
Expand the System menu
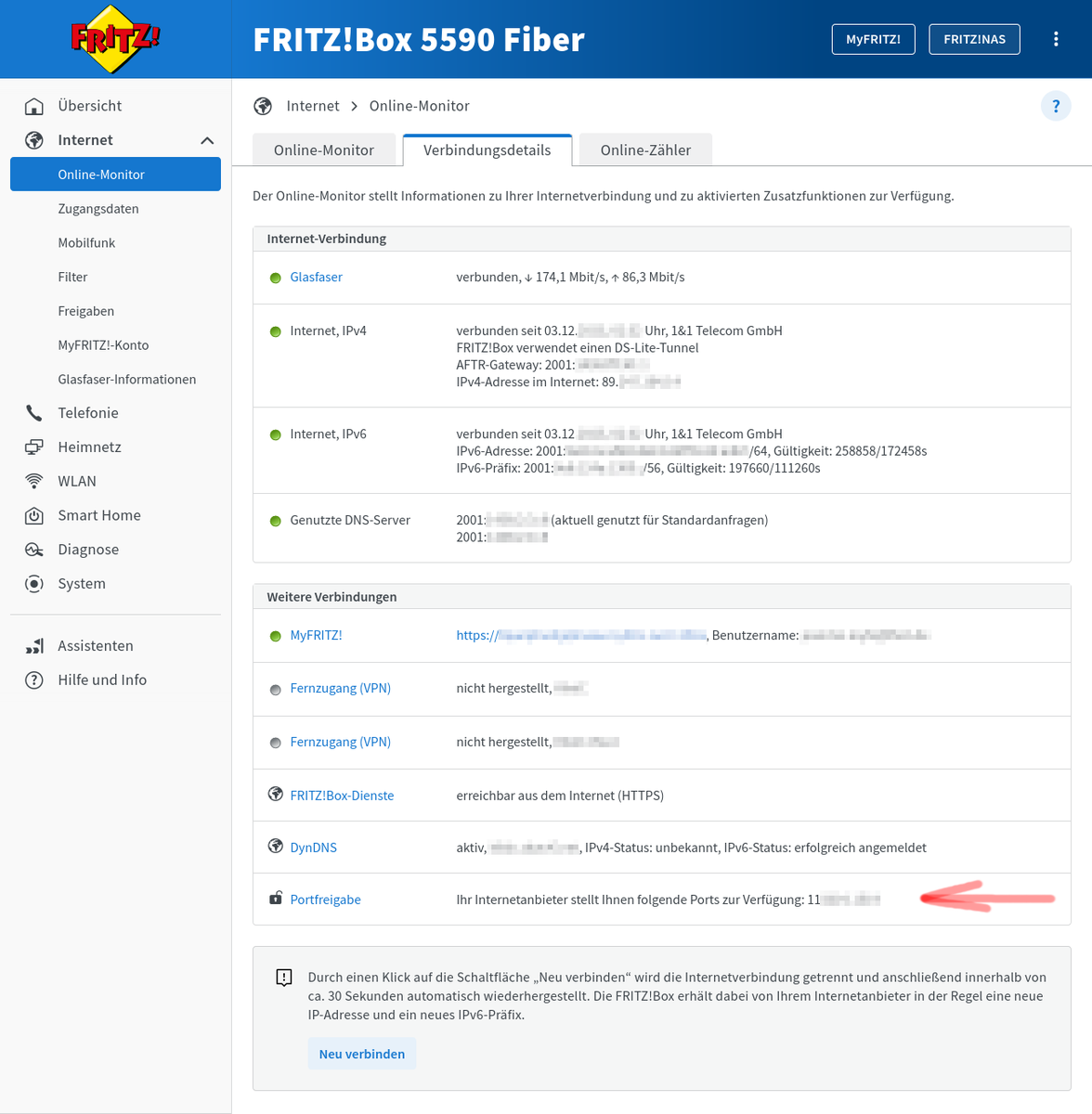pyautogui.click(x=82, y=584)
